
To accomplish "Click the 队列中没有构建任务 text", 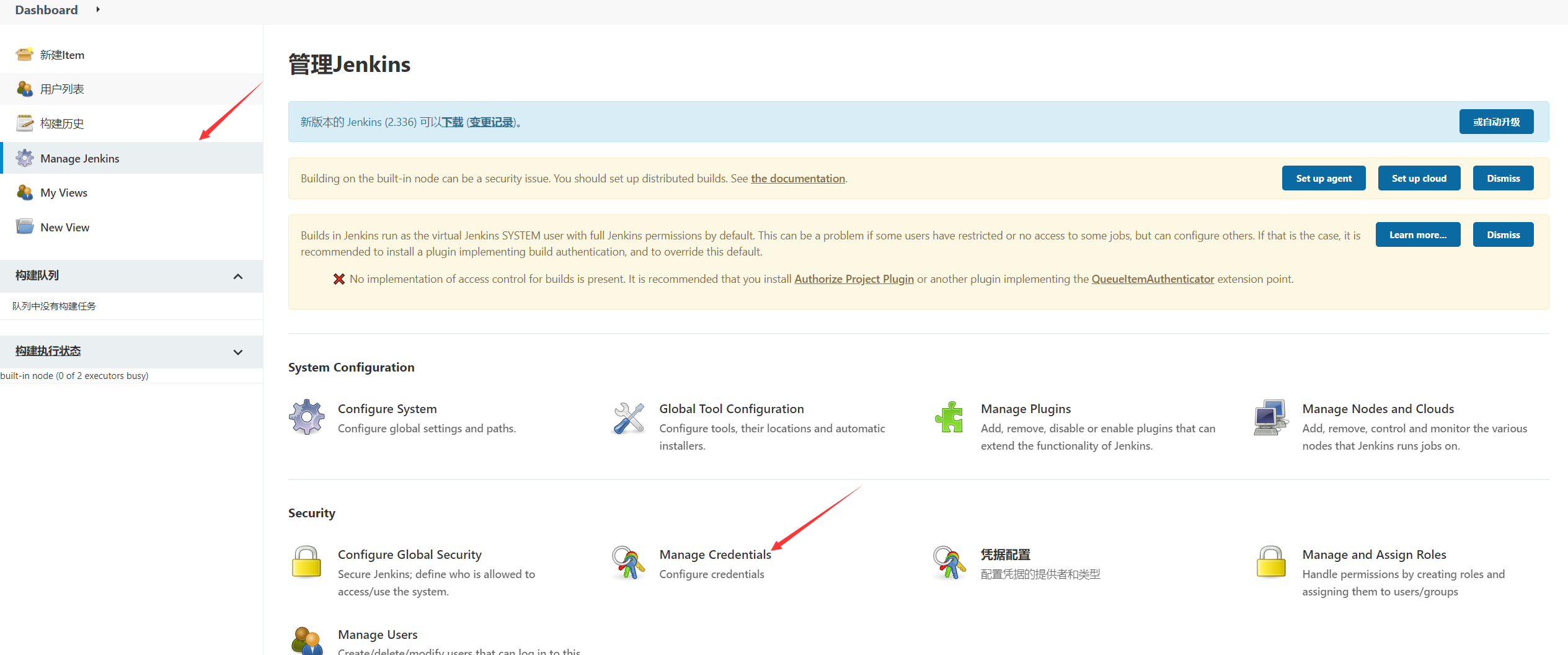I will click(x=54, y=306).
